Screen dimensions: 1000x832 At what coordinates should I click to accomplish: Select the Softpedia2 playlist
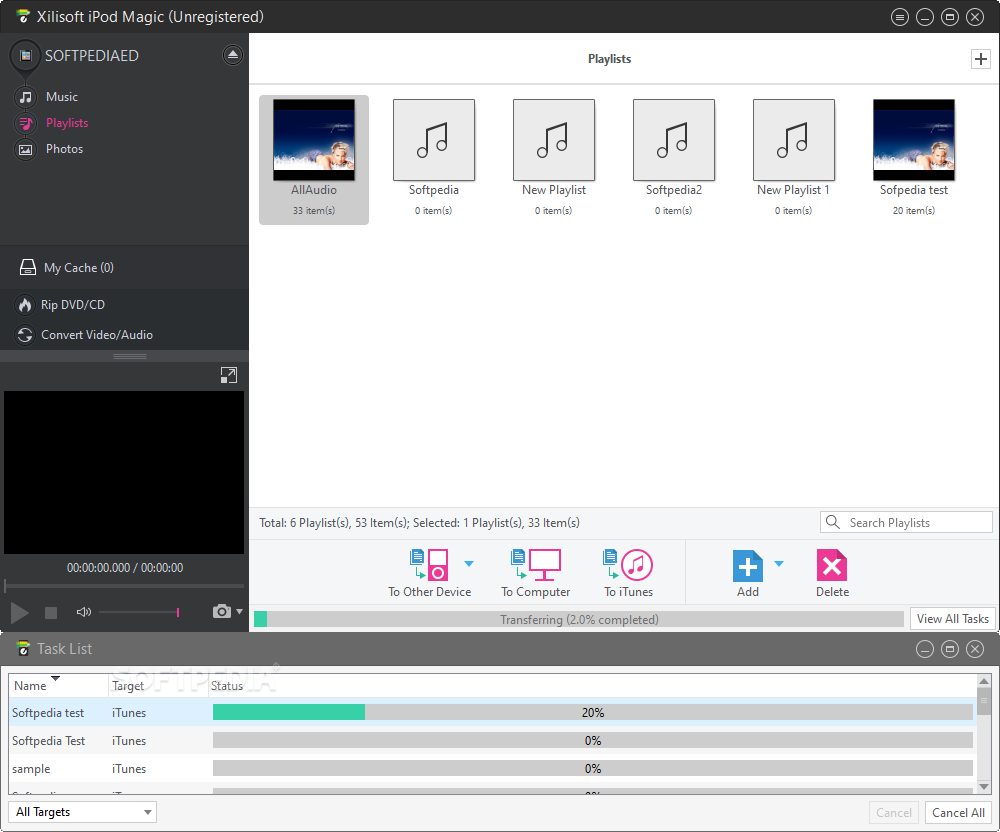(x=673, y=157)
